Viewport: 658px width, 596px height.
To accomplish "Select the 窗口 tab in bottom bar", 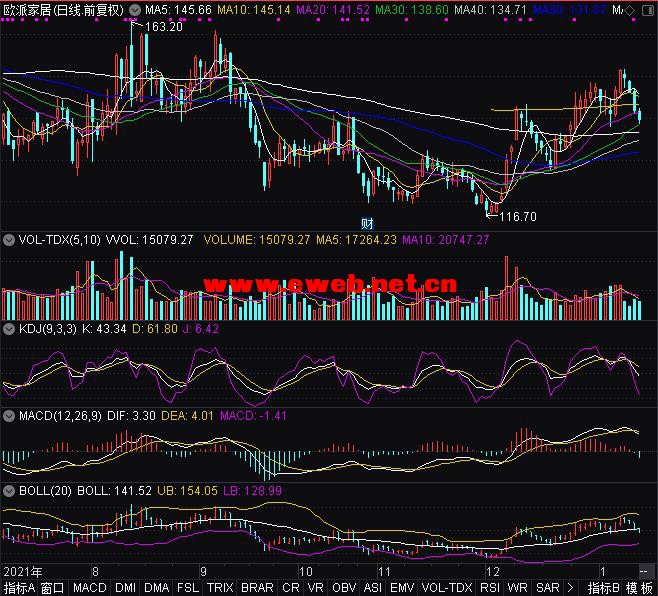I will [x=52, y=588].
